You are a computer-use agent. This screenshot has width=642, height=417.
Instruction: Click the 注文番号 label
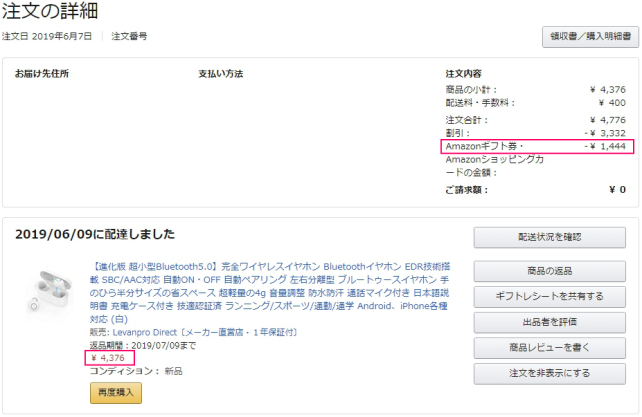click(129, 37)
